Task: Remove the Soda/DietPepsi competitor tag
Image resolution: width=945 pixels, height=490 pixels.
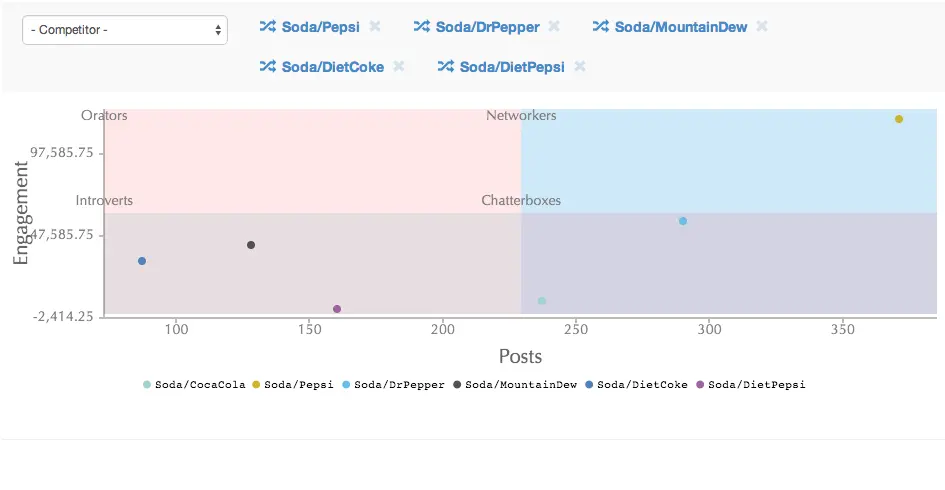Action: tap(580, 67)
